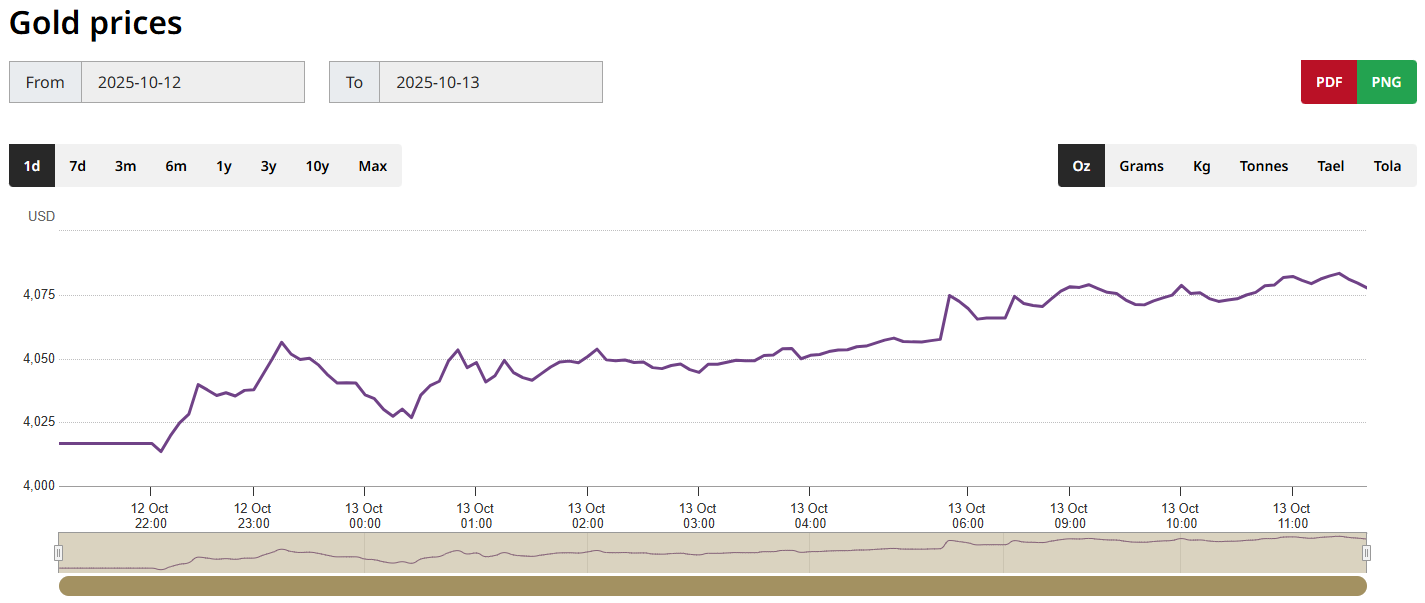This screenshot has height=603, width=1425.
Task: Select the 1y time range
Action: (x=224, y=166)
